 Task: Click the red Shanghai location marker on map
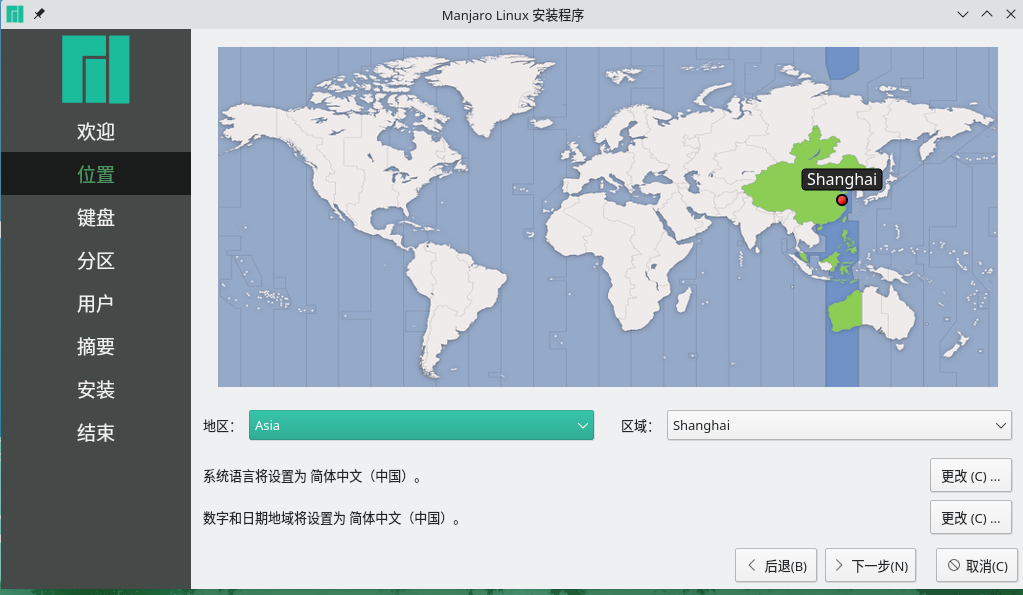[842, 200]
